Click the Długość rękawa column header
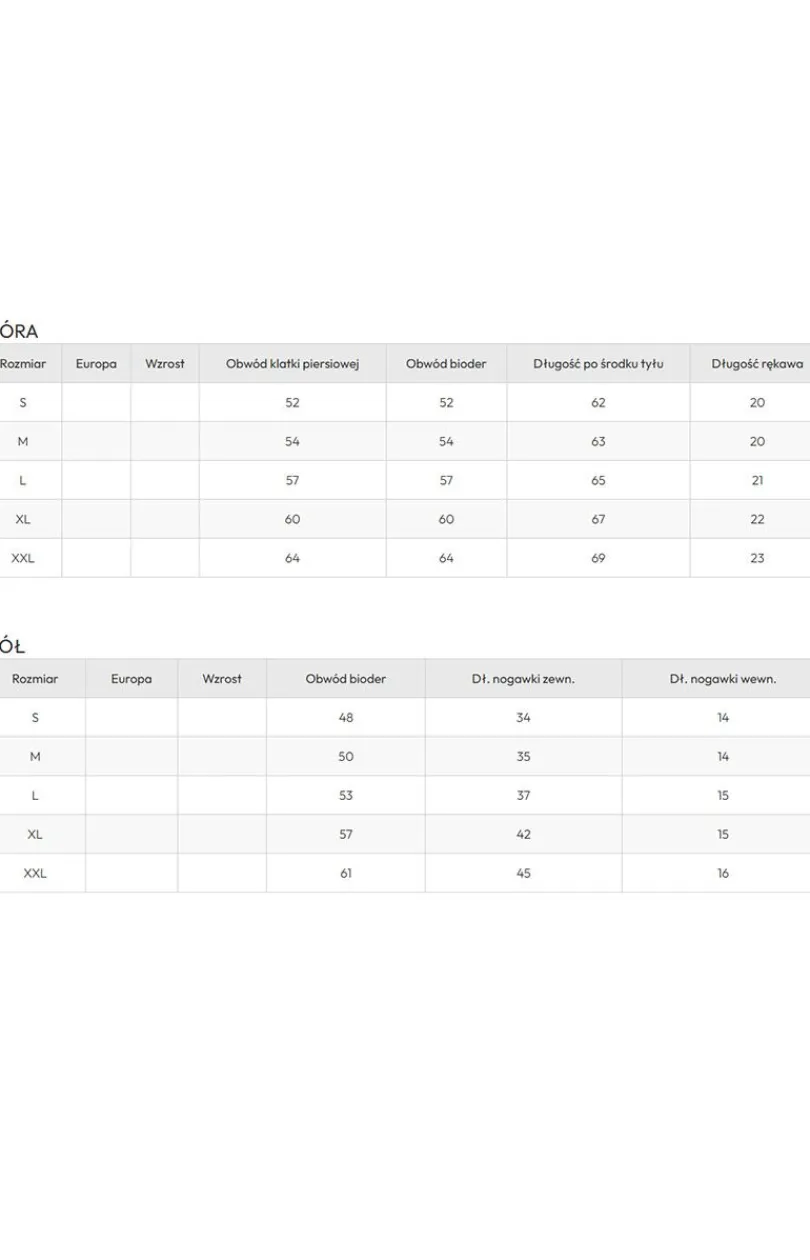Viewport: 810px width, 1260px height. [x=757, y=364]
